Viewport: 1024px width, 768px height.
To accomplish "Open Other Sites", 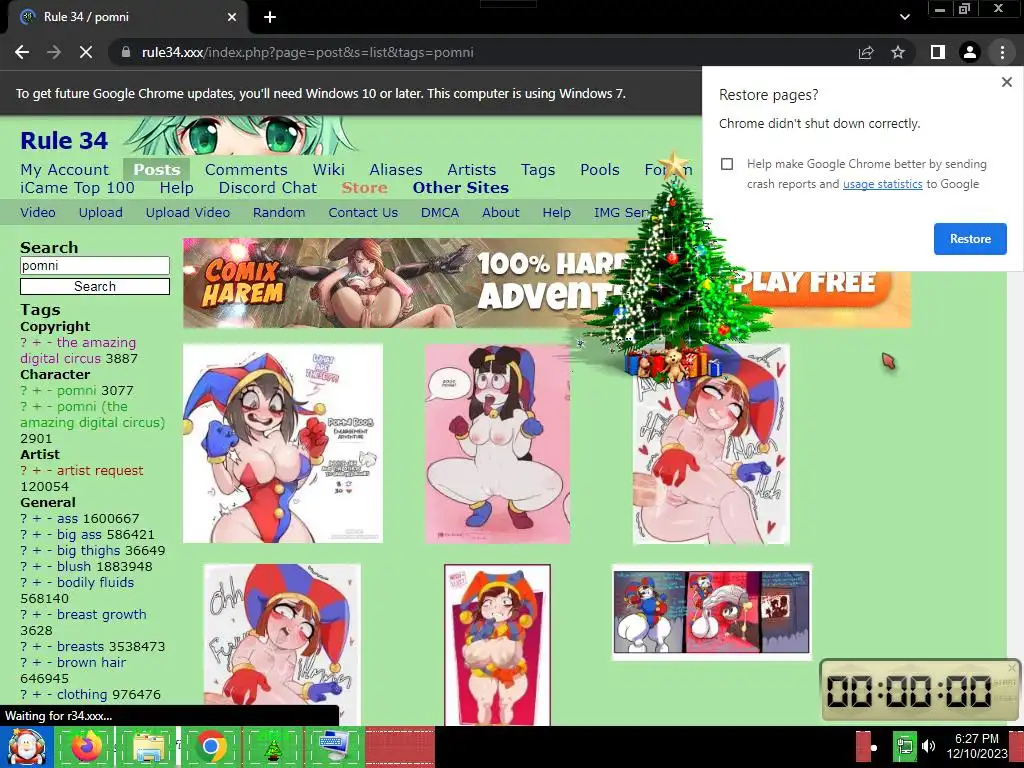I will click(460, 188).
